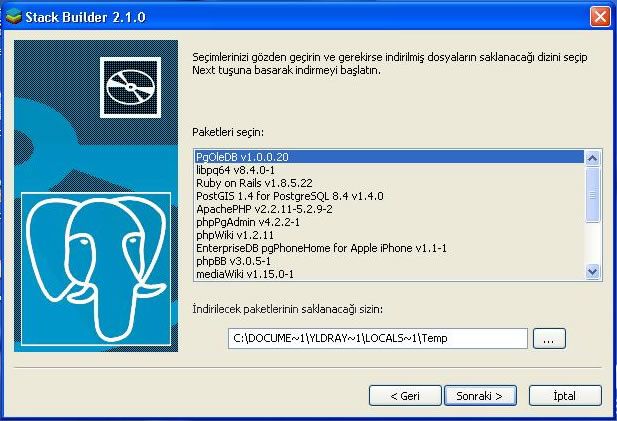Cancel the wizard with İptal
The height and width of the screenshot is (421, 617).
565,395
